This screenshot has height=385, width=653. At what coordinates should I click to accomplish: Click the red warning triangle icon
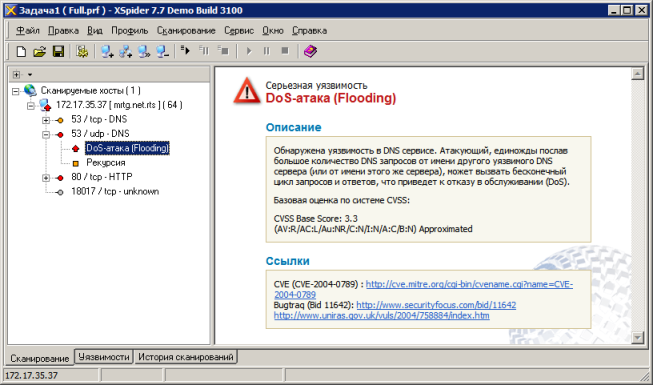pos(247,90)
